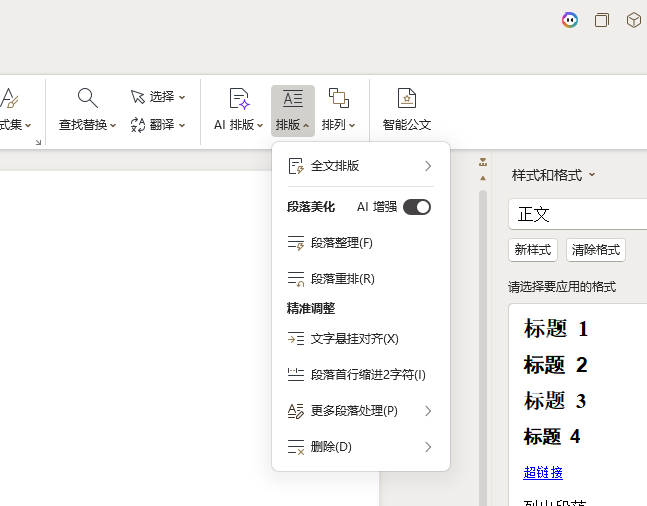Apply the 标题 4 style
The height and width of the screenshot is (506, 647).
pos(552,436)
